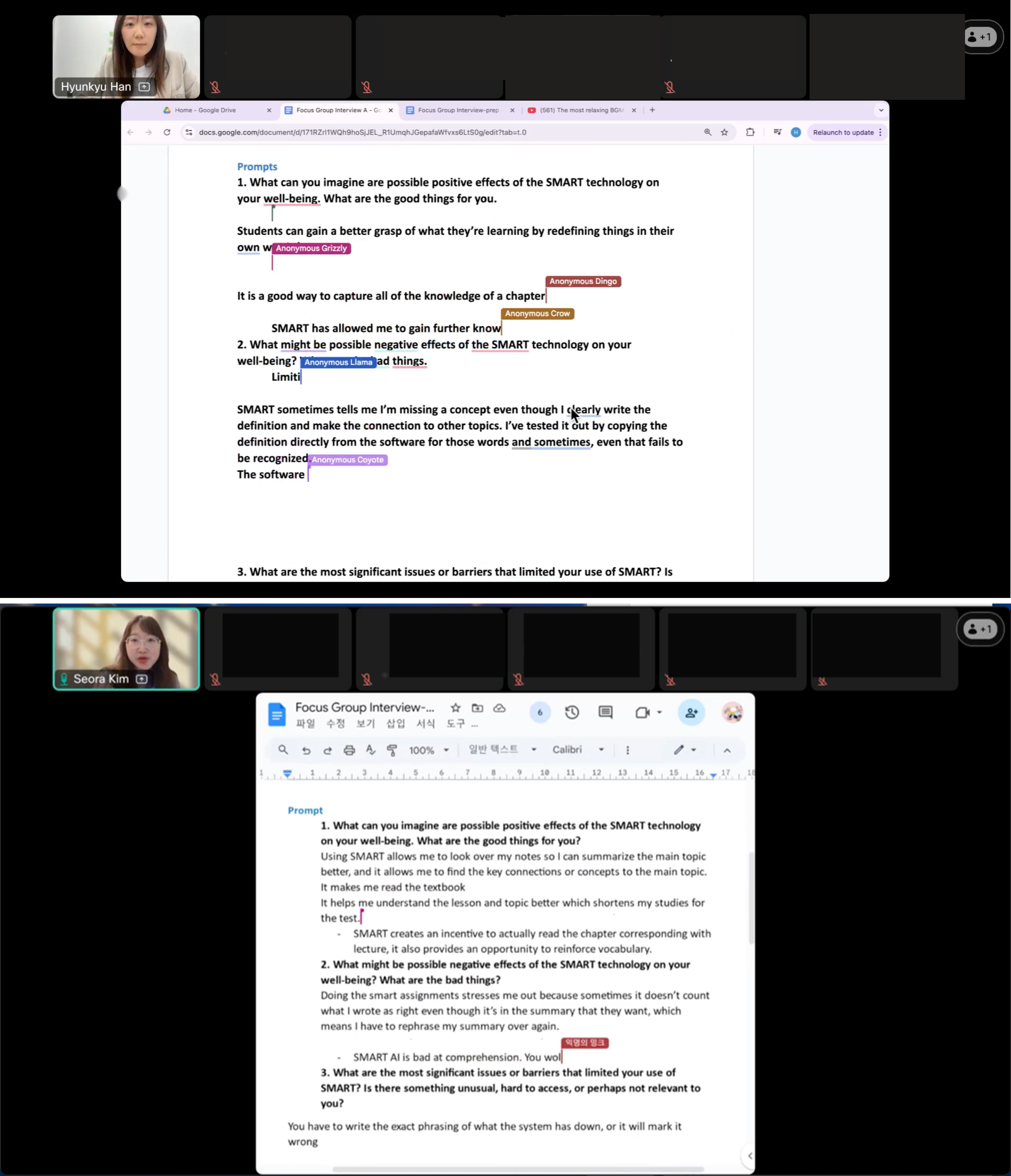The width and height of the screenshot is (1011, 1176).
Task: Select the paint format roller
Action: pos(392,750)
